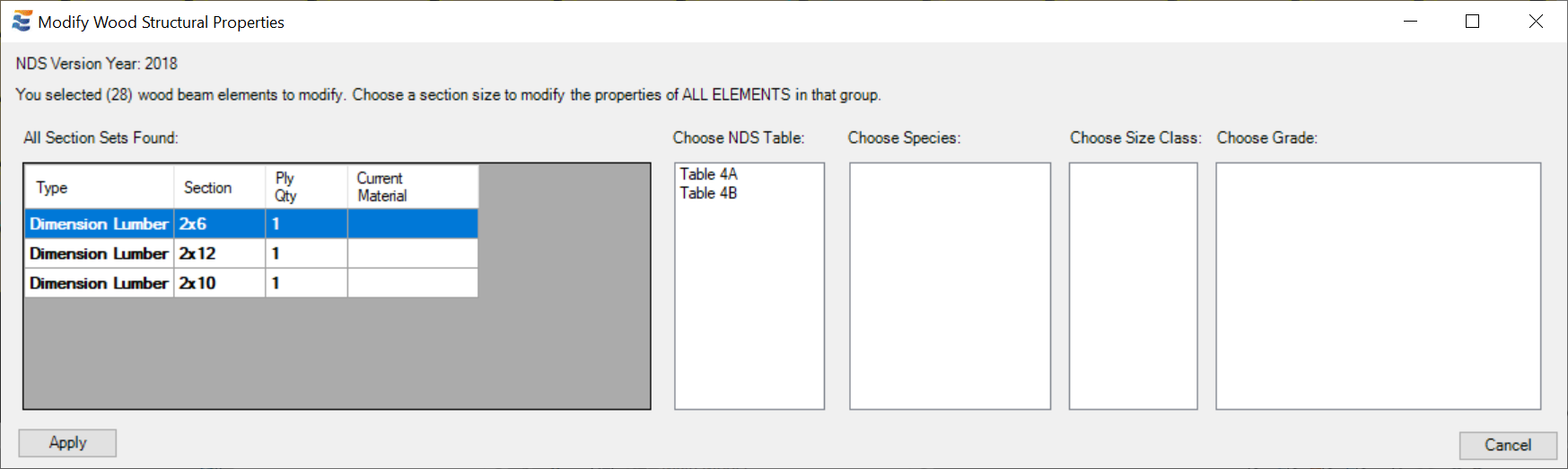The image size is (1568, 469).
Task: Click the app icon in title bar
Action: tap(22, 22)
